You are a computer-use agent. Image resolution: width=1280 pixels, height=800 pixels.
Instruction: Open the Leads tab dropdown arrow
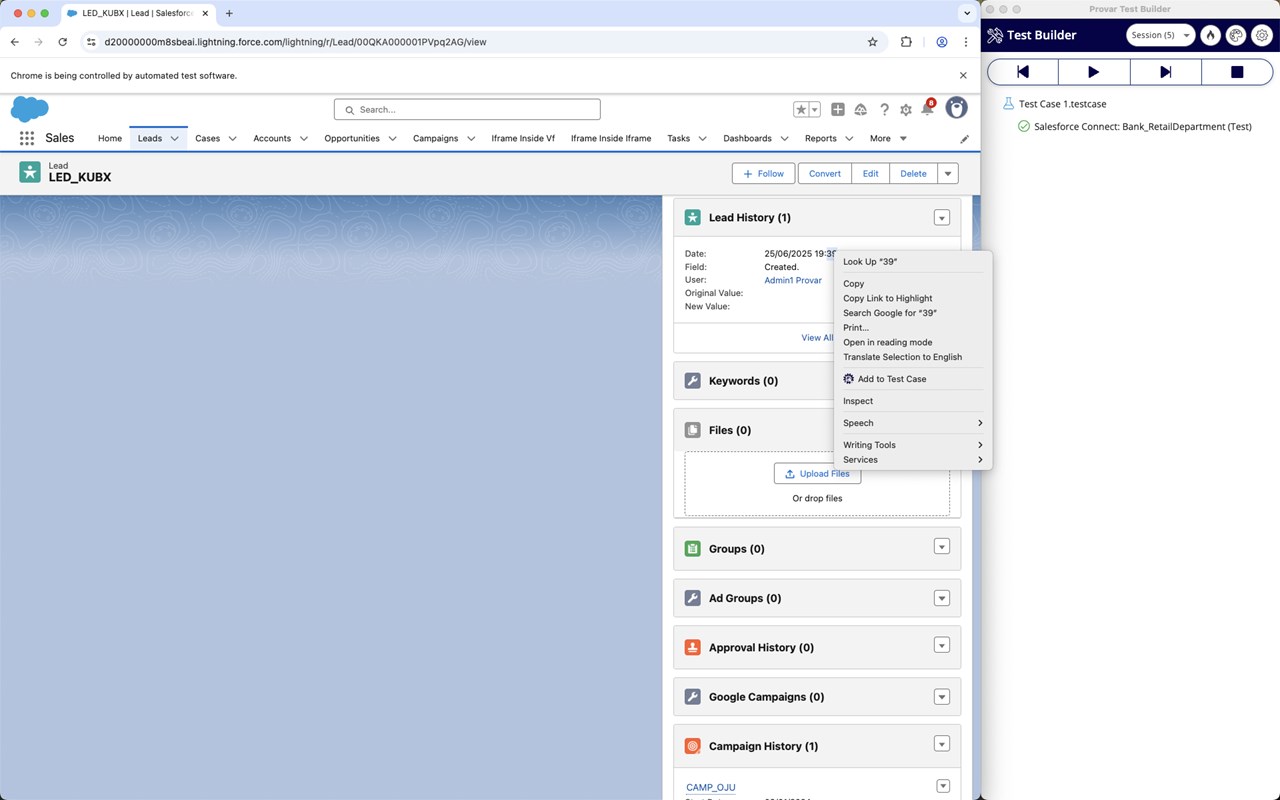click(175, 139)
